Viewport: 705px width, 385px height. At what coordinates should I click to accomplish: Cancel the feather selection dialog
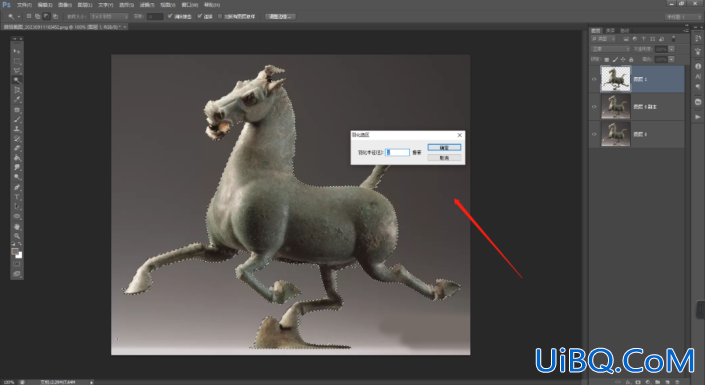click(x=444, y=158)
